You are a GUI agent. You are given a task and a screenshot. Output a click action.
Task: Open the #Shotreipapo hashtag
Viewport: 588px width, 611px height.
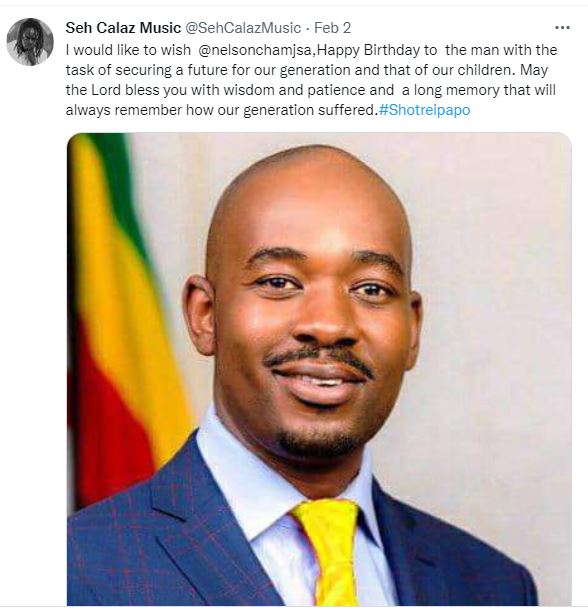point(424,110)
